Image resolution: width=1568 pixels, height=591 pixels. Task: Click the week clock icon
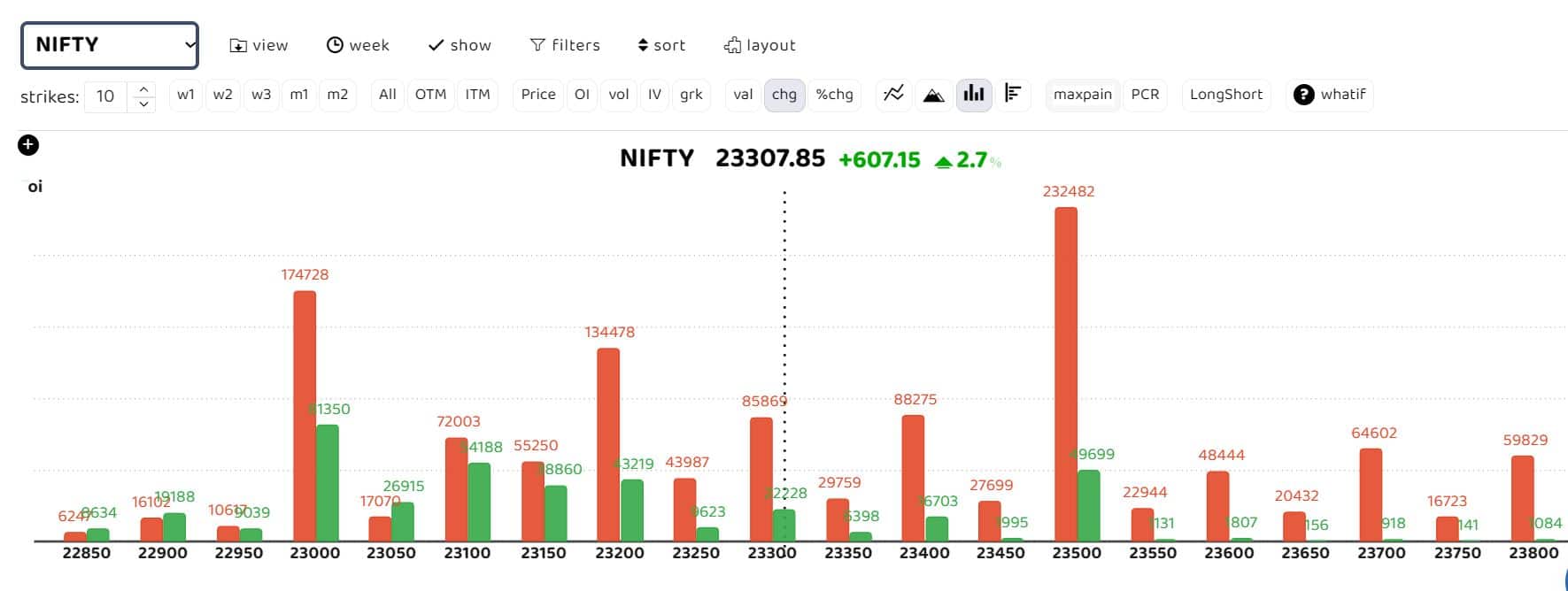tap(335, 45)
